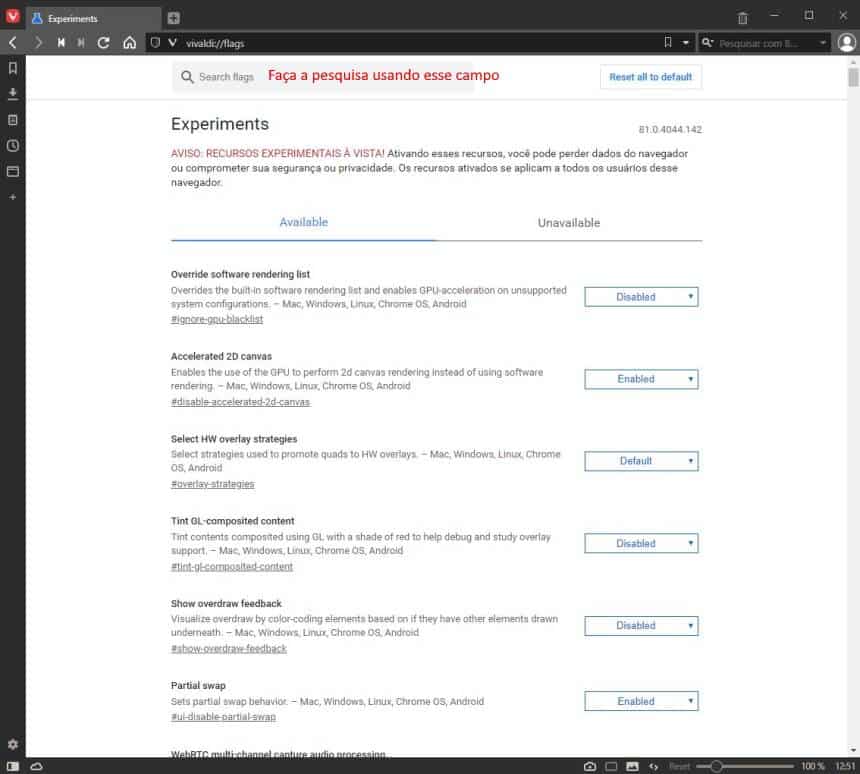The width and height of the screenshot is (860, 774).
Task: Click the #ignore-gpu-blacklist link
Action: pyautogui.click(x=217, y=319)
